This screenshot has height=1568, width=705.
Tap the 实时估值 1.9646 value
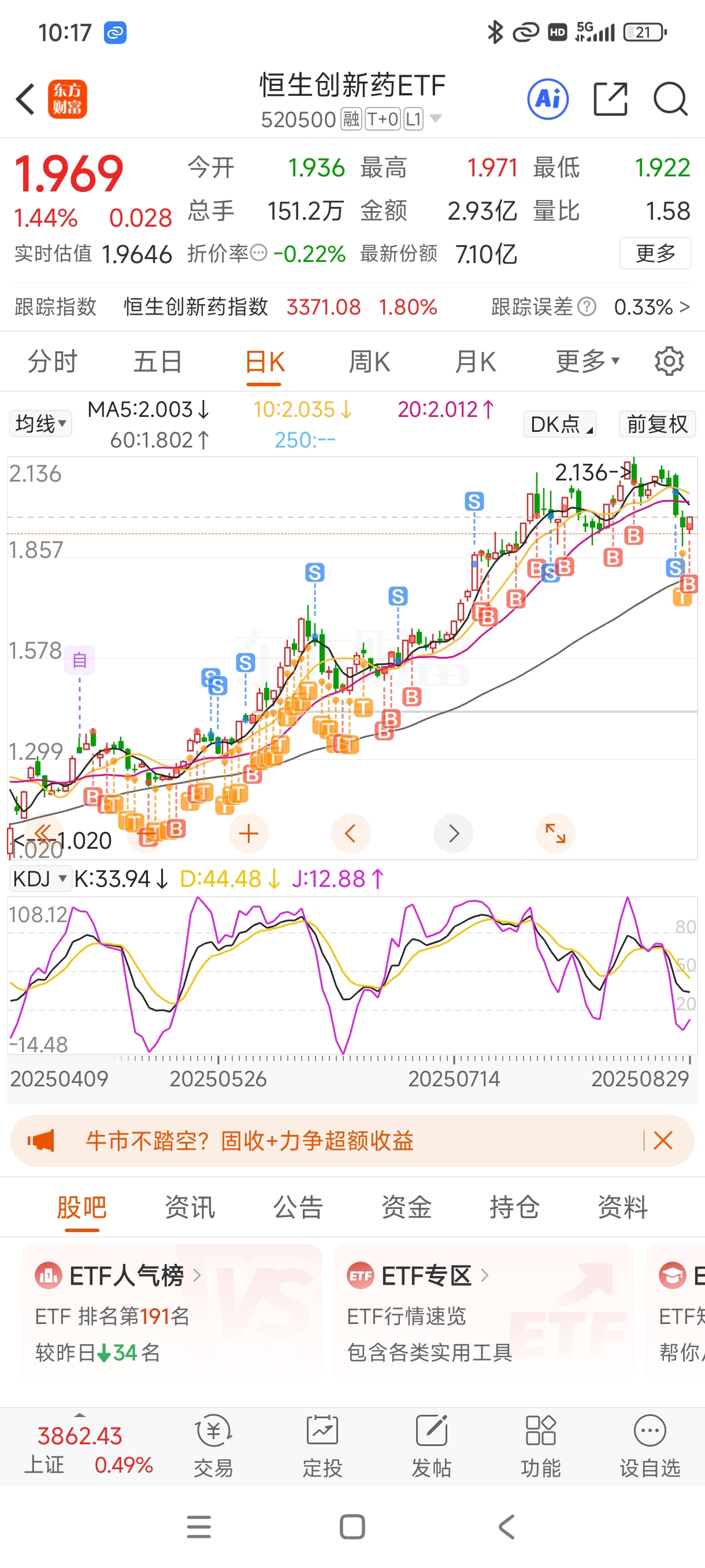tap(137, 254)
